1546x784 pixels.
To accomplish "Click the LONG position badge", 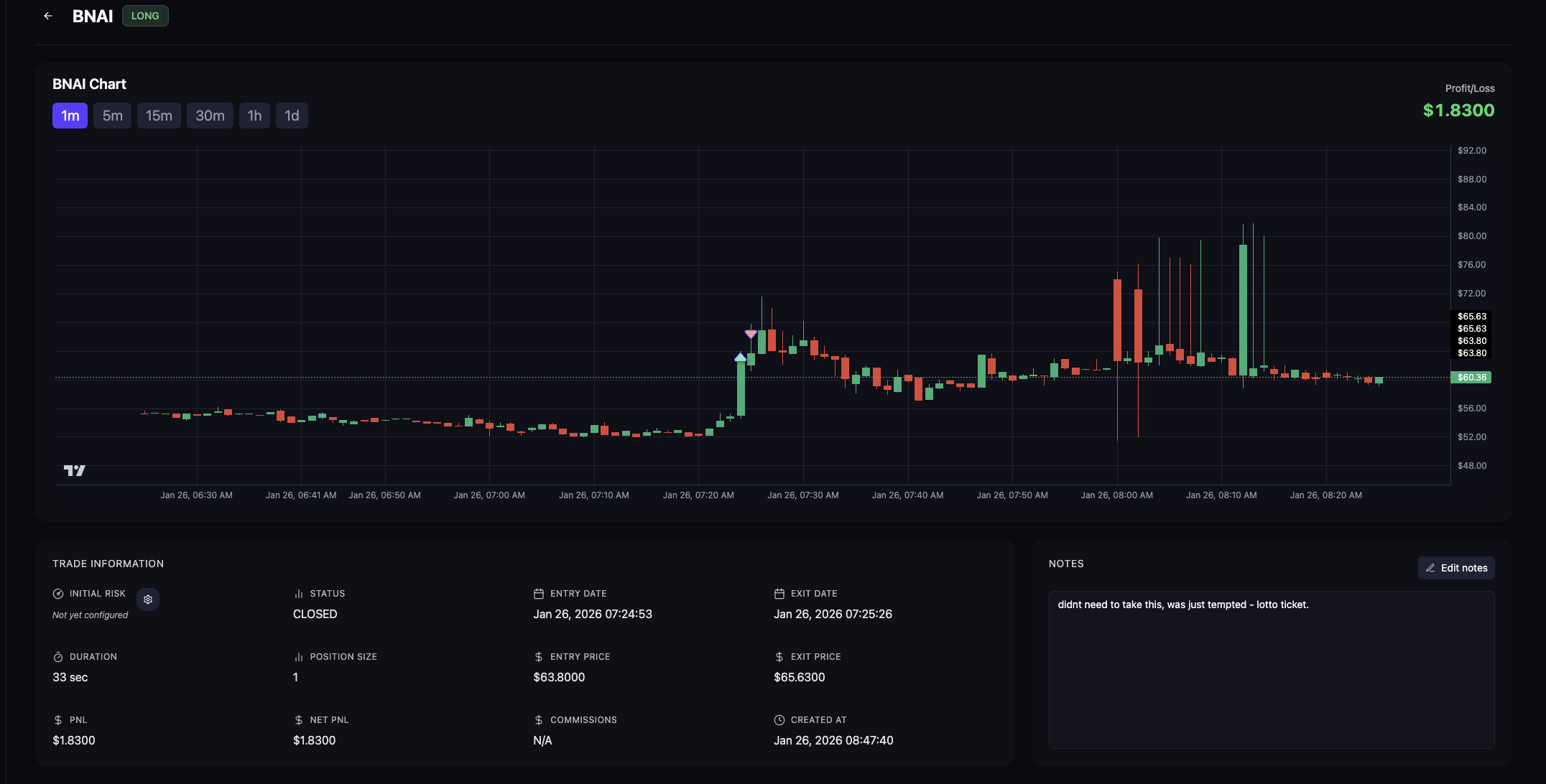I will click(x=145, y=16).
